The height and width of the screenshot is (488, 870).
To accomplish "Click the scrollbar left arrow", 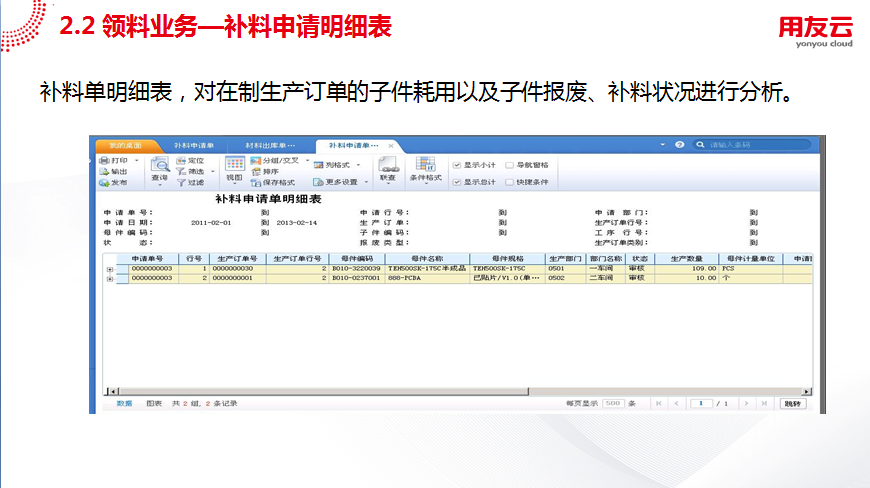I will tap(112, 392).
